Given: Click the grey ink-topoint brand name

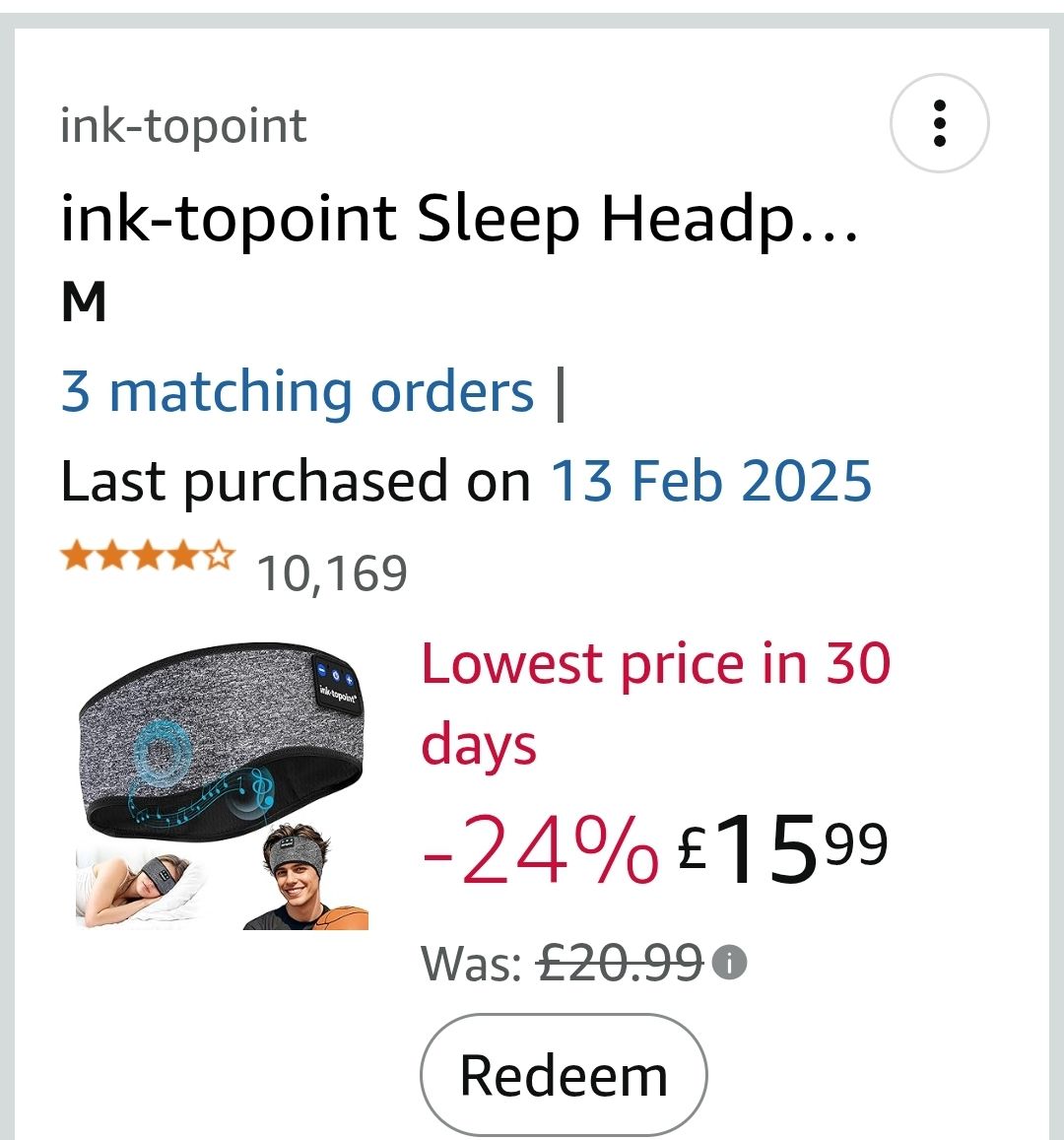Looking at the screenshot, I should 183,126.
